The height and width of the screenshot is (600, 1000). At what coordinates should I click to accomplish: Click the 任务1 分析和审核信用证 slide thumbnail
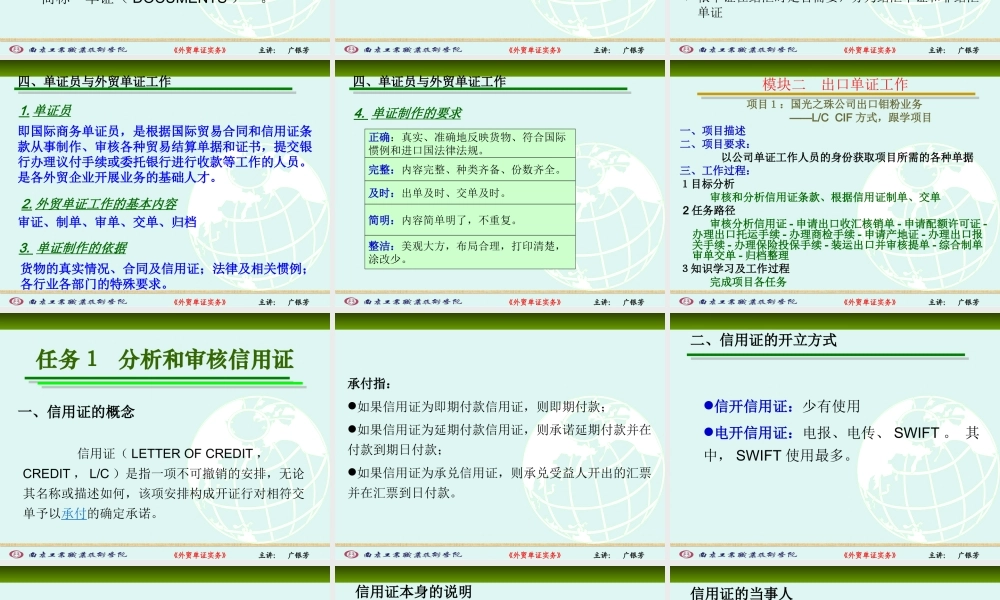coord(165,360)
